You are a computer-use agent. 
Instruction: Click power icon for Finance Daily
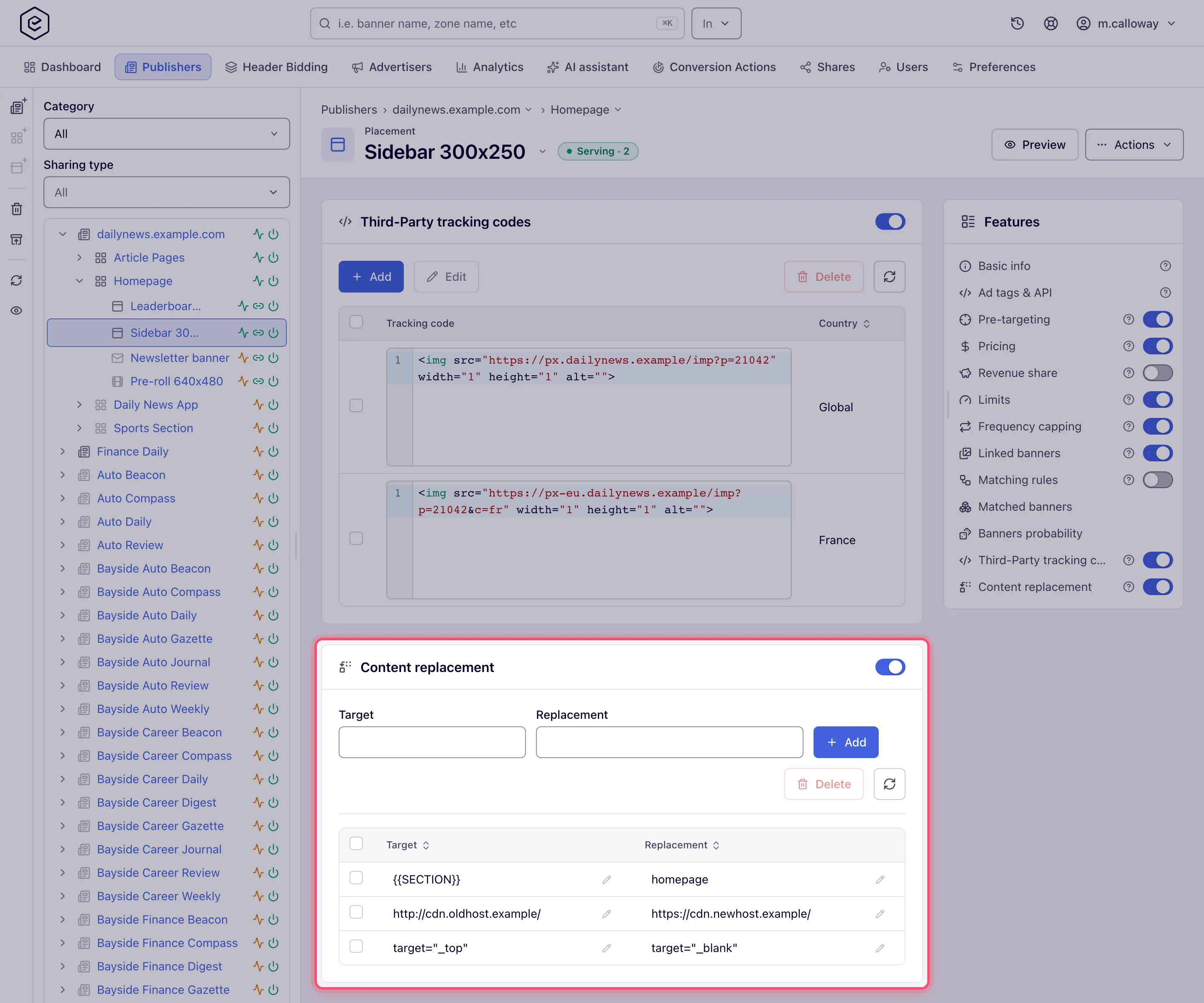pyautogui.click(x=274, y=452)
